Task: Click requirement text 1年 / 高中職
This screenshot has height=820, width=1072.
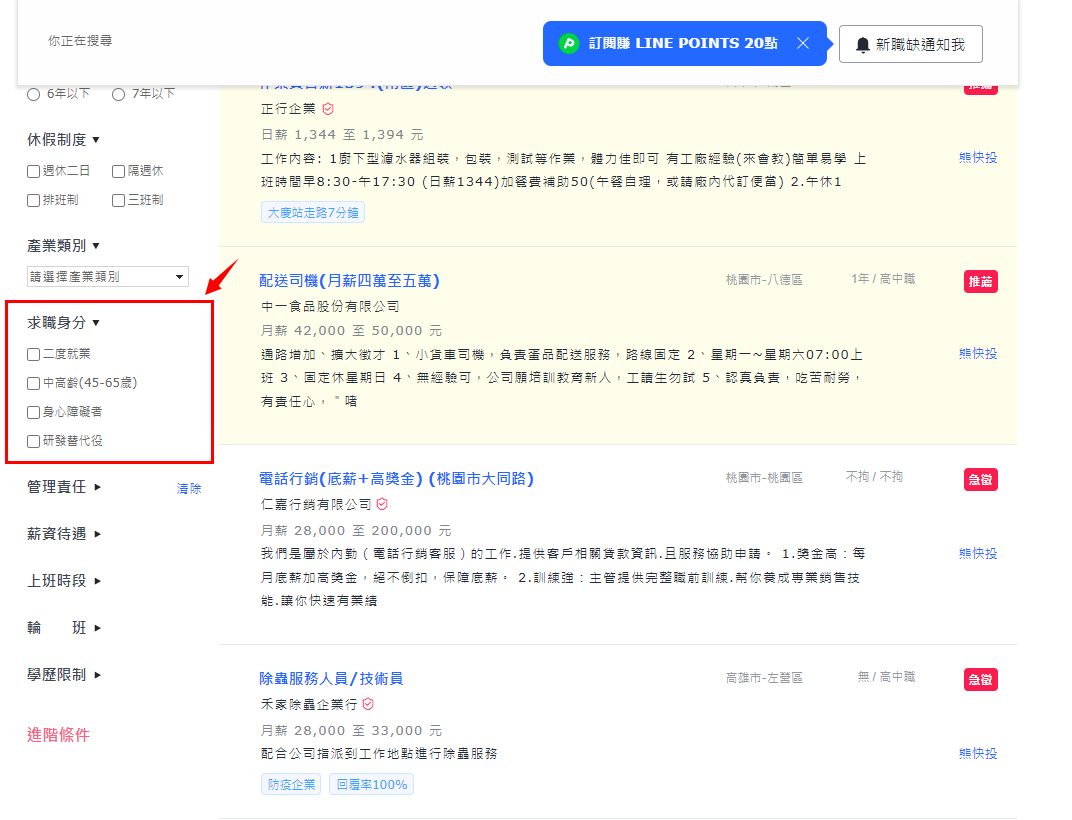Action: (x=883, y=278)
